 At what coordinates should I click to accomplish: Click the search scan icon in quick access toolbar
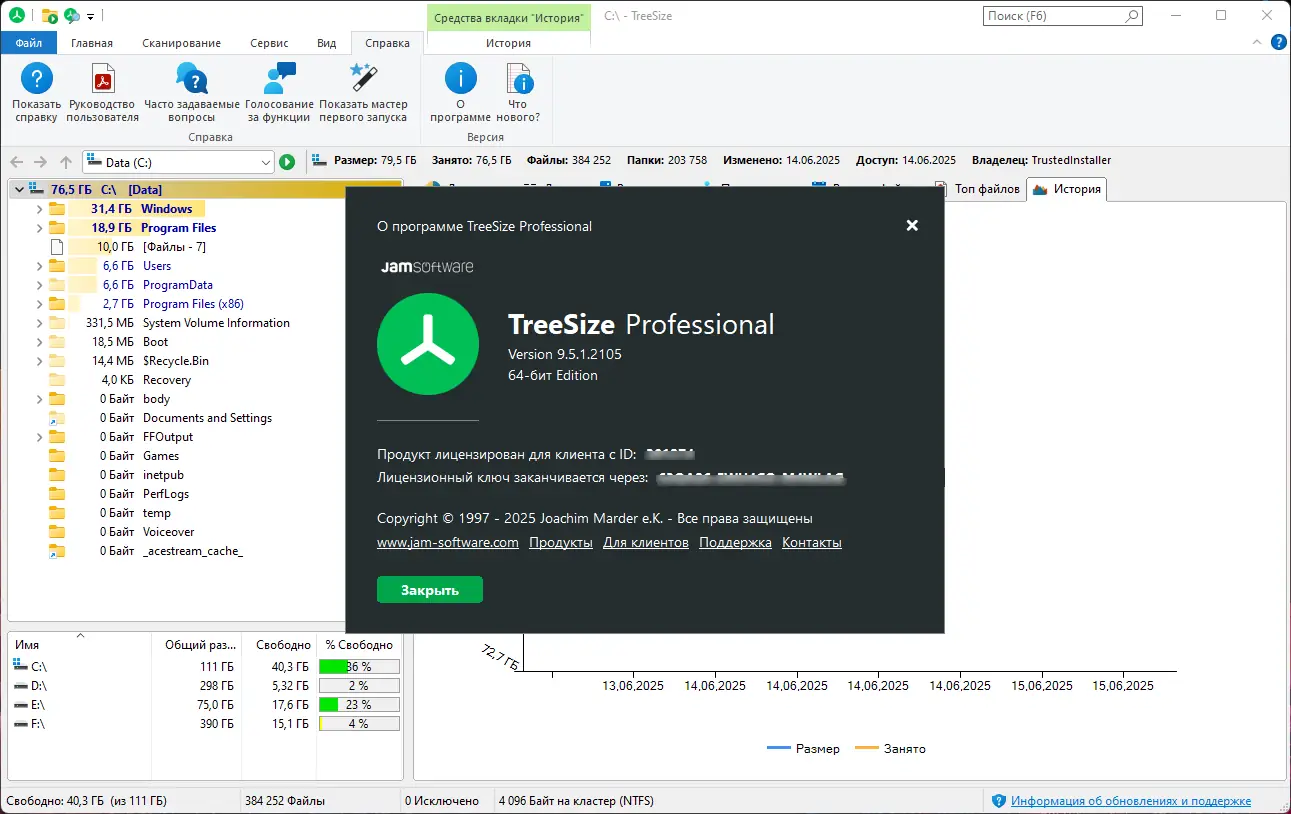(72, 16)
